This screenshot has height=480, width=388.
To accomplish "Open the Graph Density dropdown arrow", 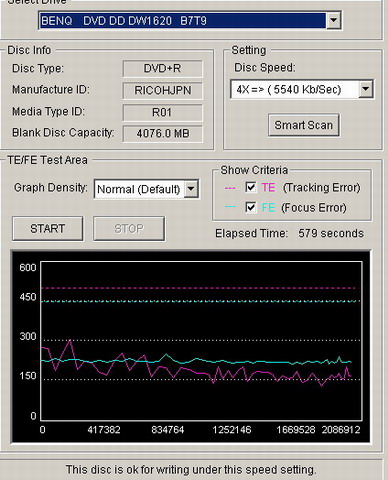I will coord(191,189).
